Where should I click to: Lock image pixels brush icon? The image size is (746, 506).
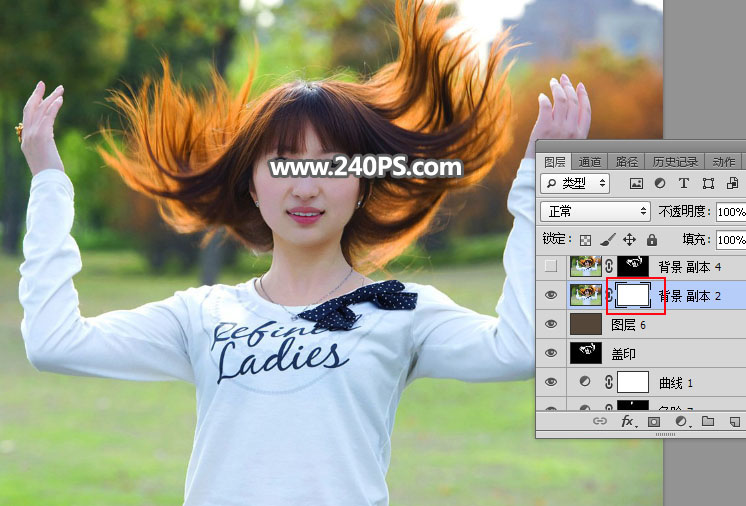(x=608, y=240)
